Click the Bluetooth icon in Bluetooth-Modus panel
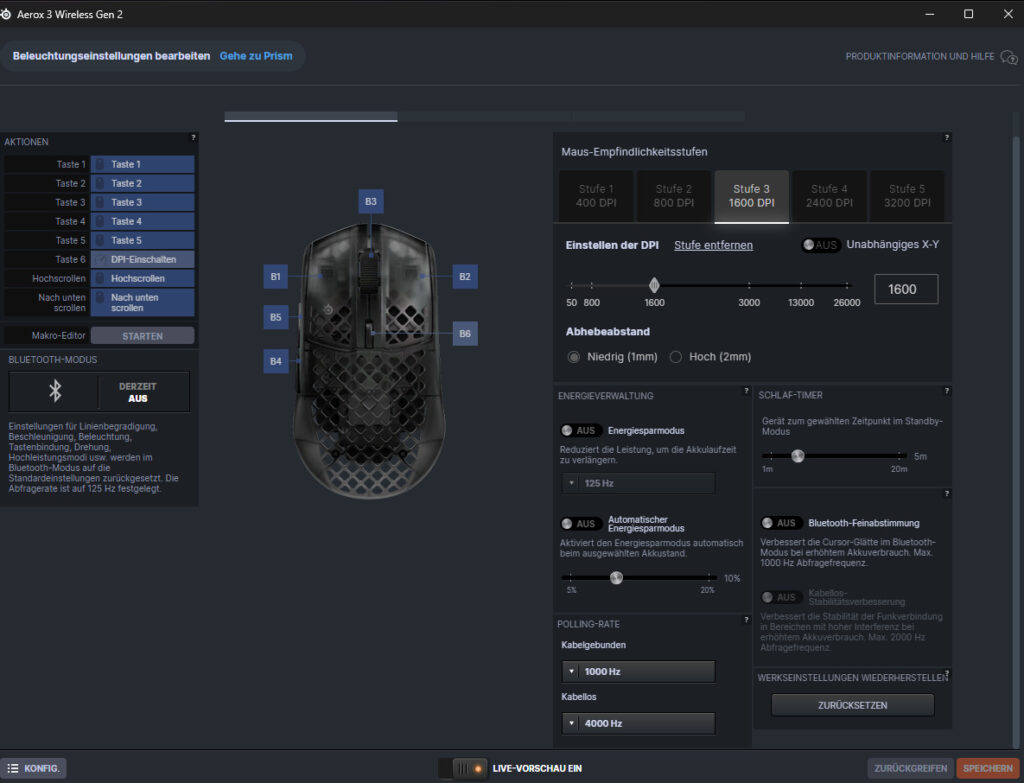The width and height of the screenshot is (1024, 783). [55, 391]
